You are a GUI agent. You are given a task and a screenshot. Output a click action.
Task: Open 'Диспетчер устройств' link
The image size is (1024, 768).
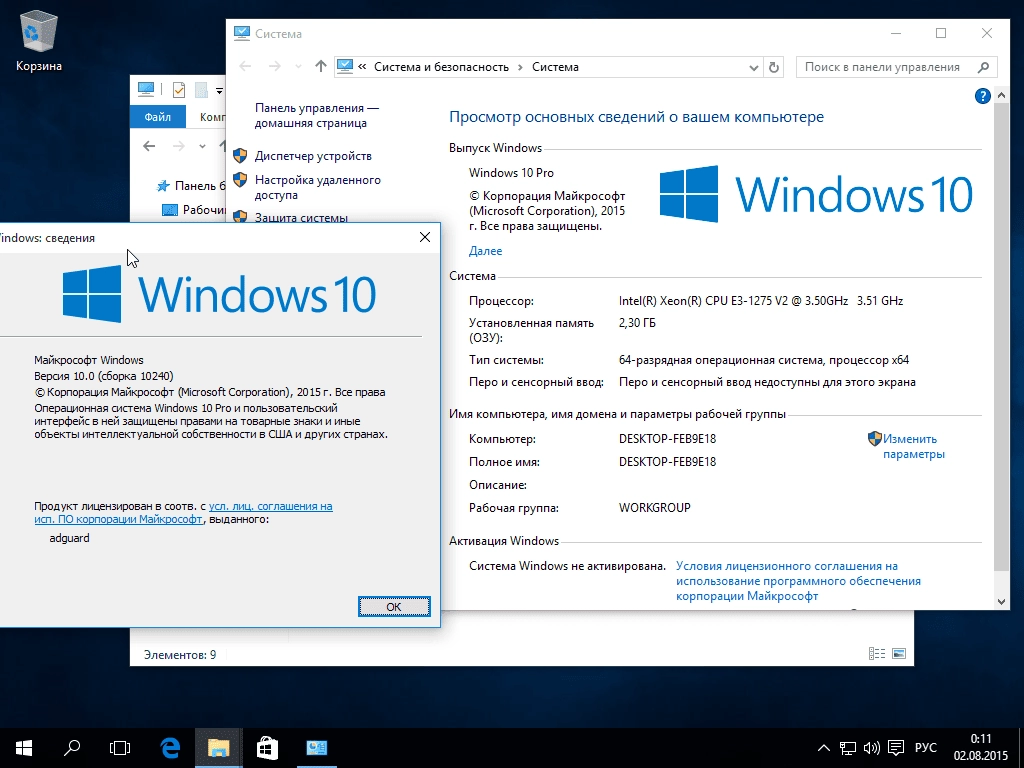(313, 156)
